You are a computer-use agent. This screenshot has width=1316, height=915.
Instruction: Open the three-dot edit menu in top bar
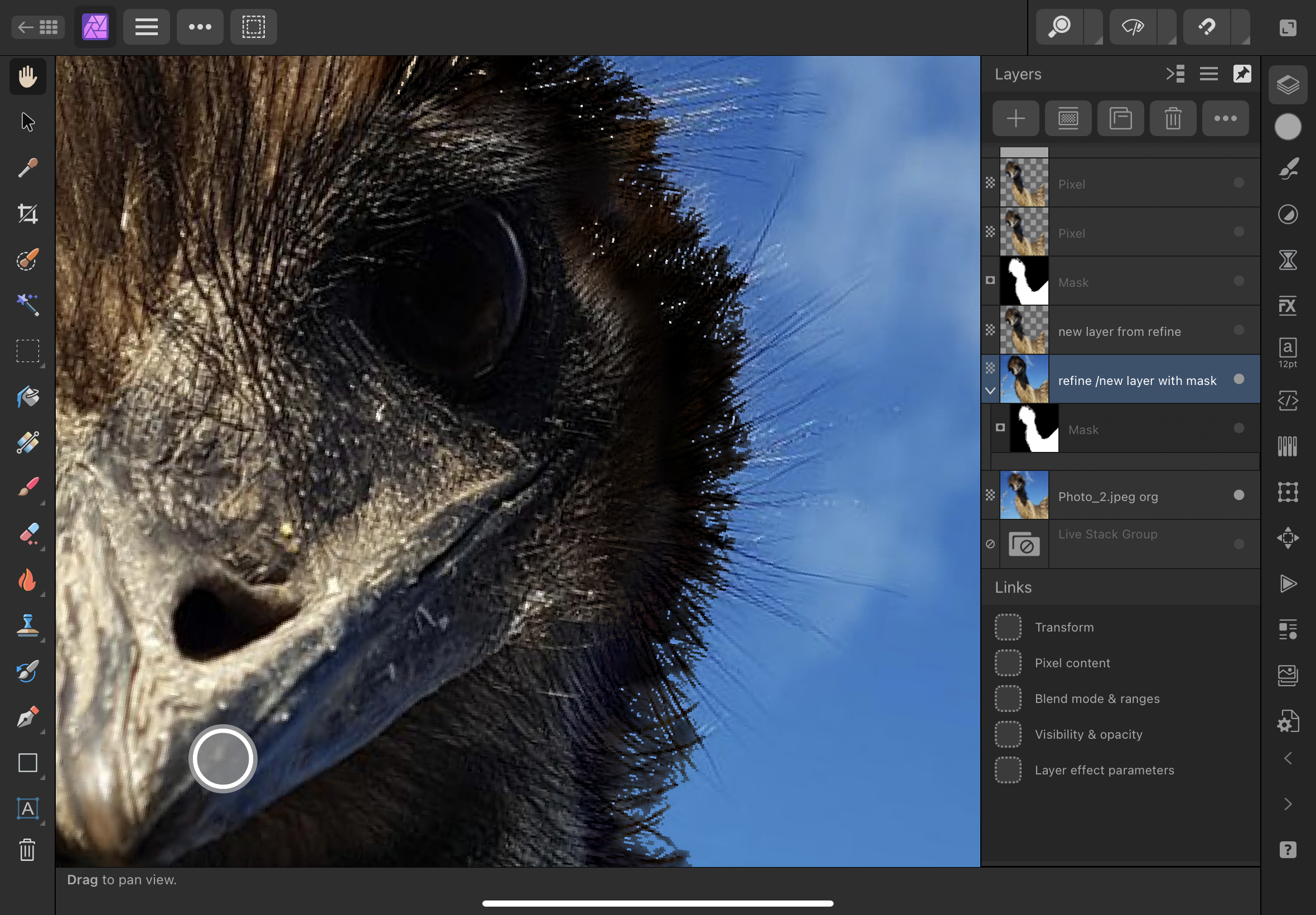coord(200,27)
